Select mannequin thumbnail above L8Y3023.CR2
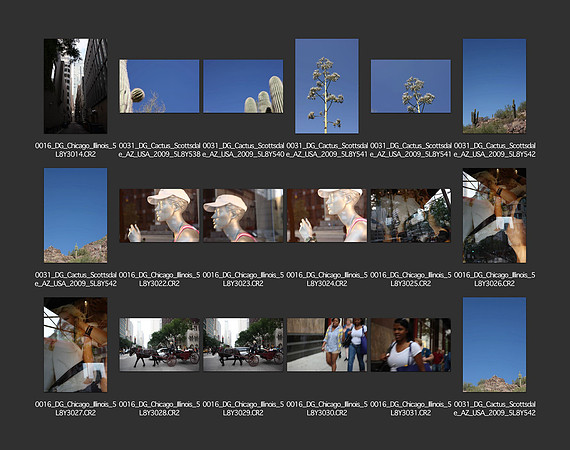The image size is (570, 450). pos(243,216)
